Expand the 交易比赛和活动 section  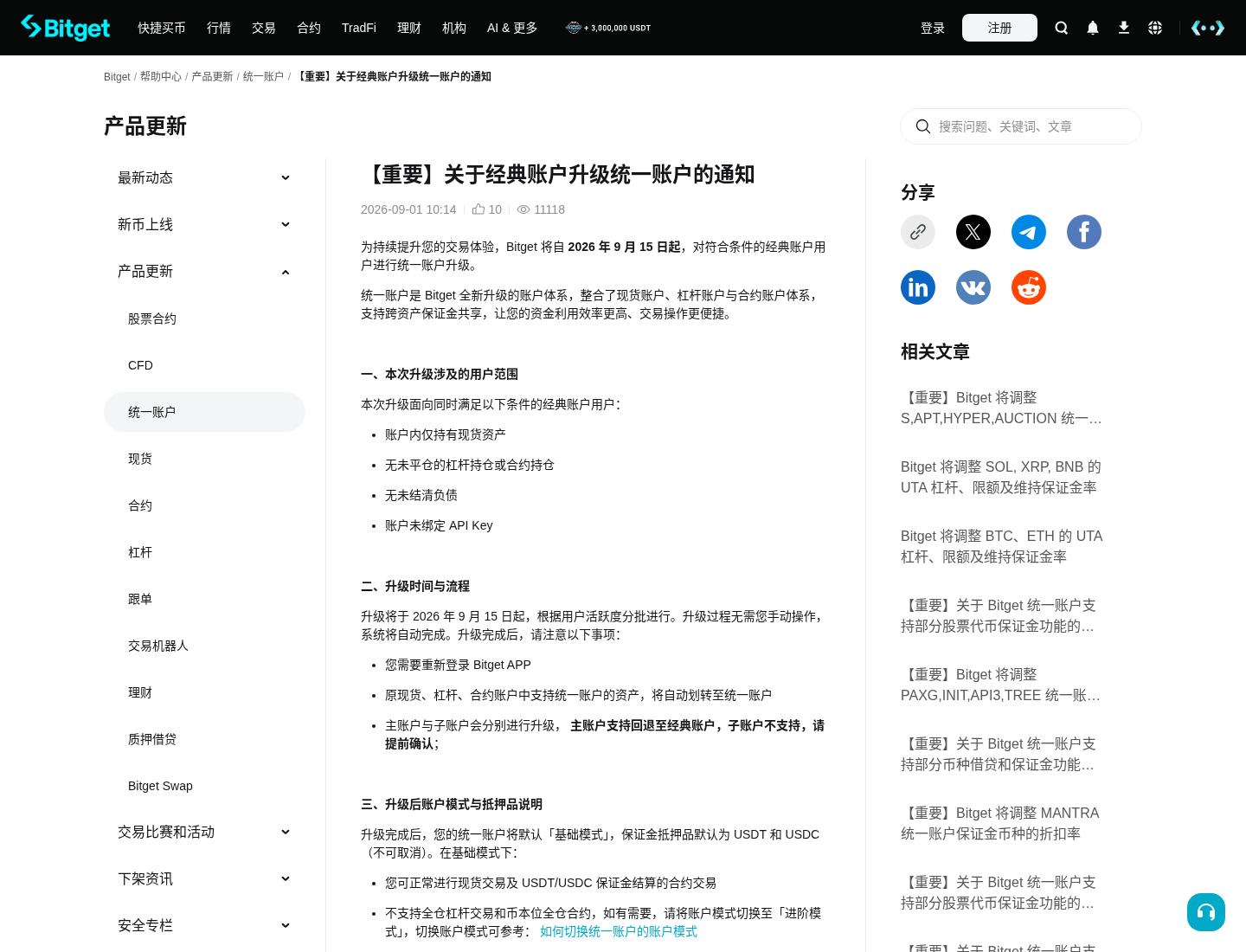(204, 832)
